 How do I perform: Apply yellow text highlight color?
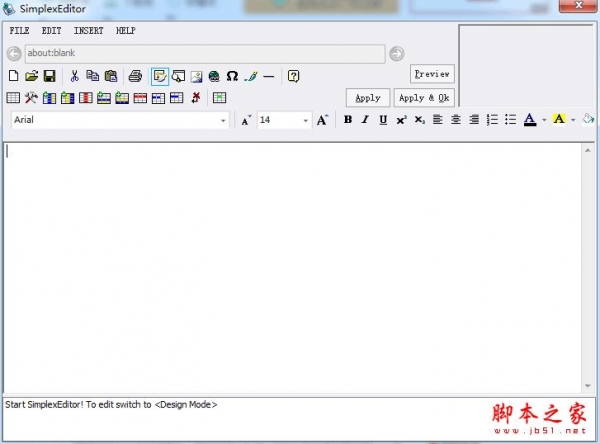559,119
